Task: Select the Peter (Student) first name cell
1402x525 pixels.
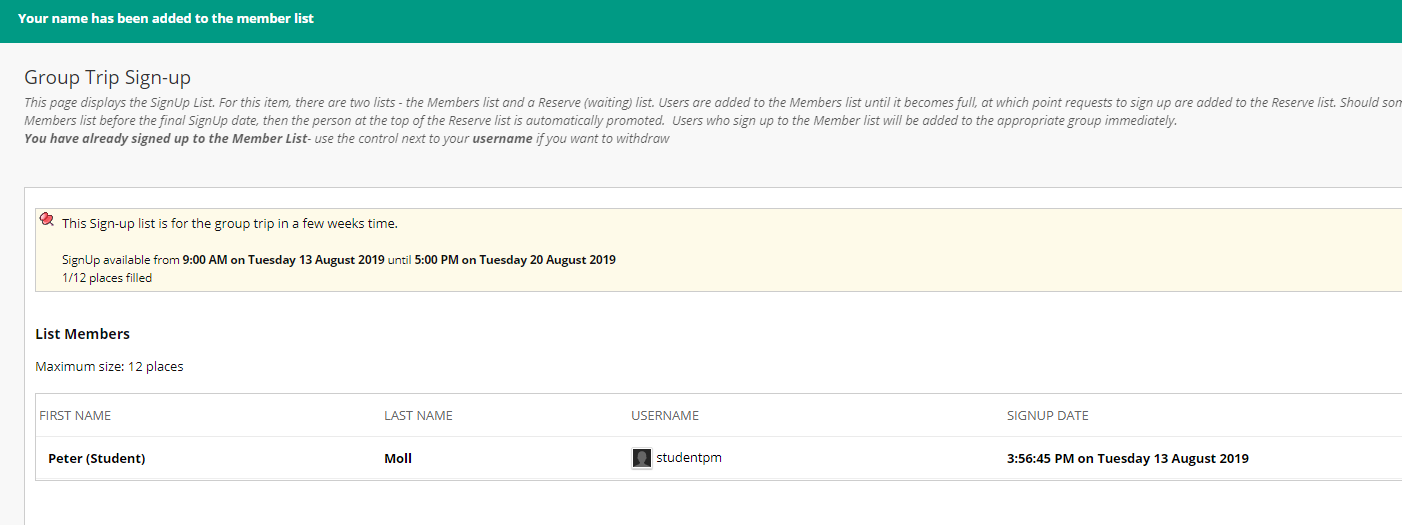Action: pos(97,459)
